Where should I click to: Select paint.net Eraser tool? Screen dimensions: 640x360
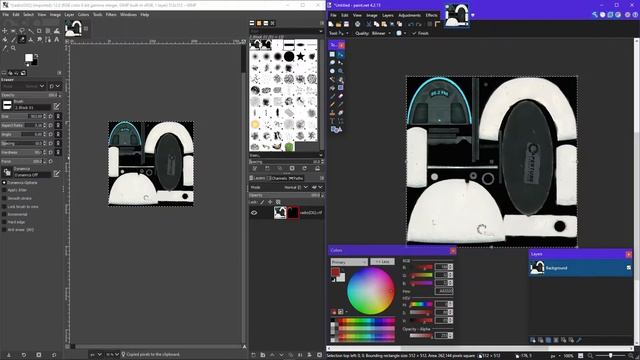[x=340, y=96]
